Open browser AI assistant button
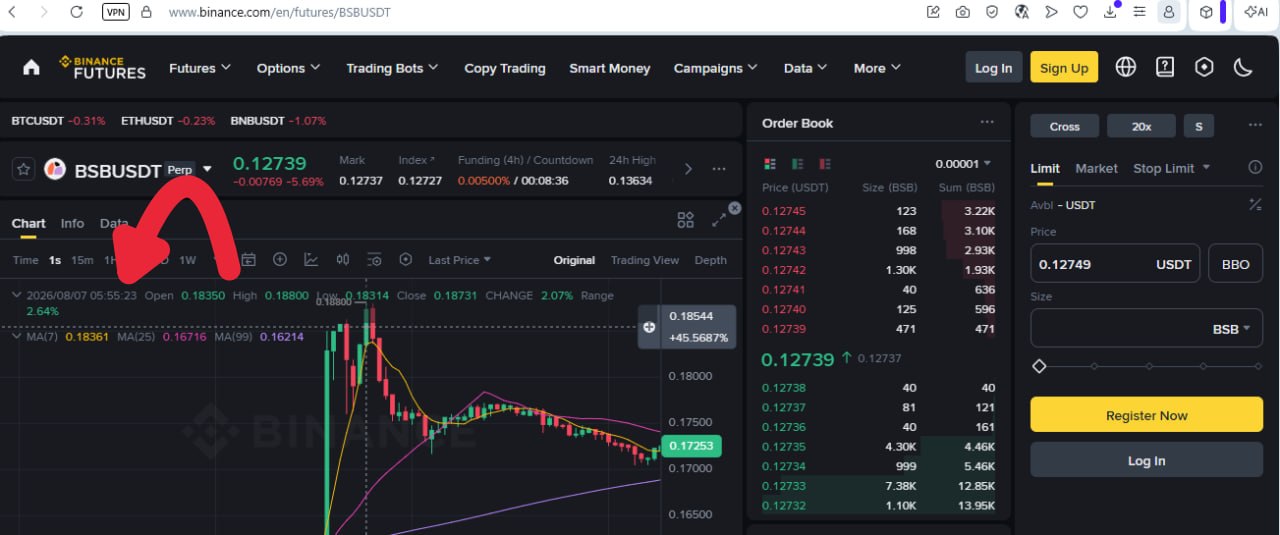This screenshot has height=535, width=1280. coord(1256,12)
